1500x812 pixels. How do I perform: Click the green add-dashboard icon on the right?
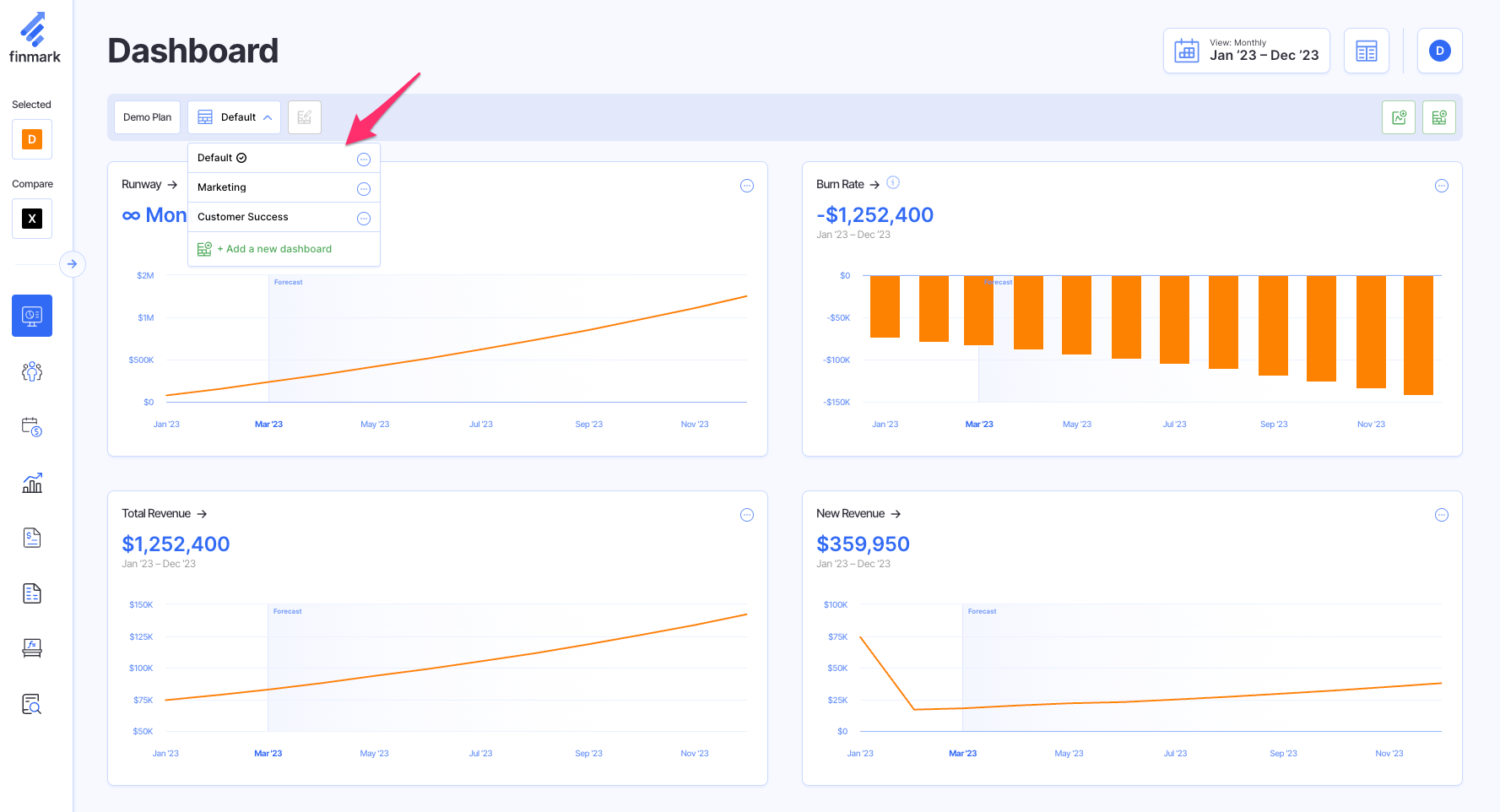[x=1439, y=117]
